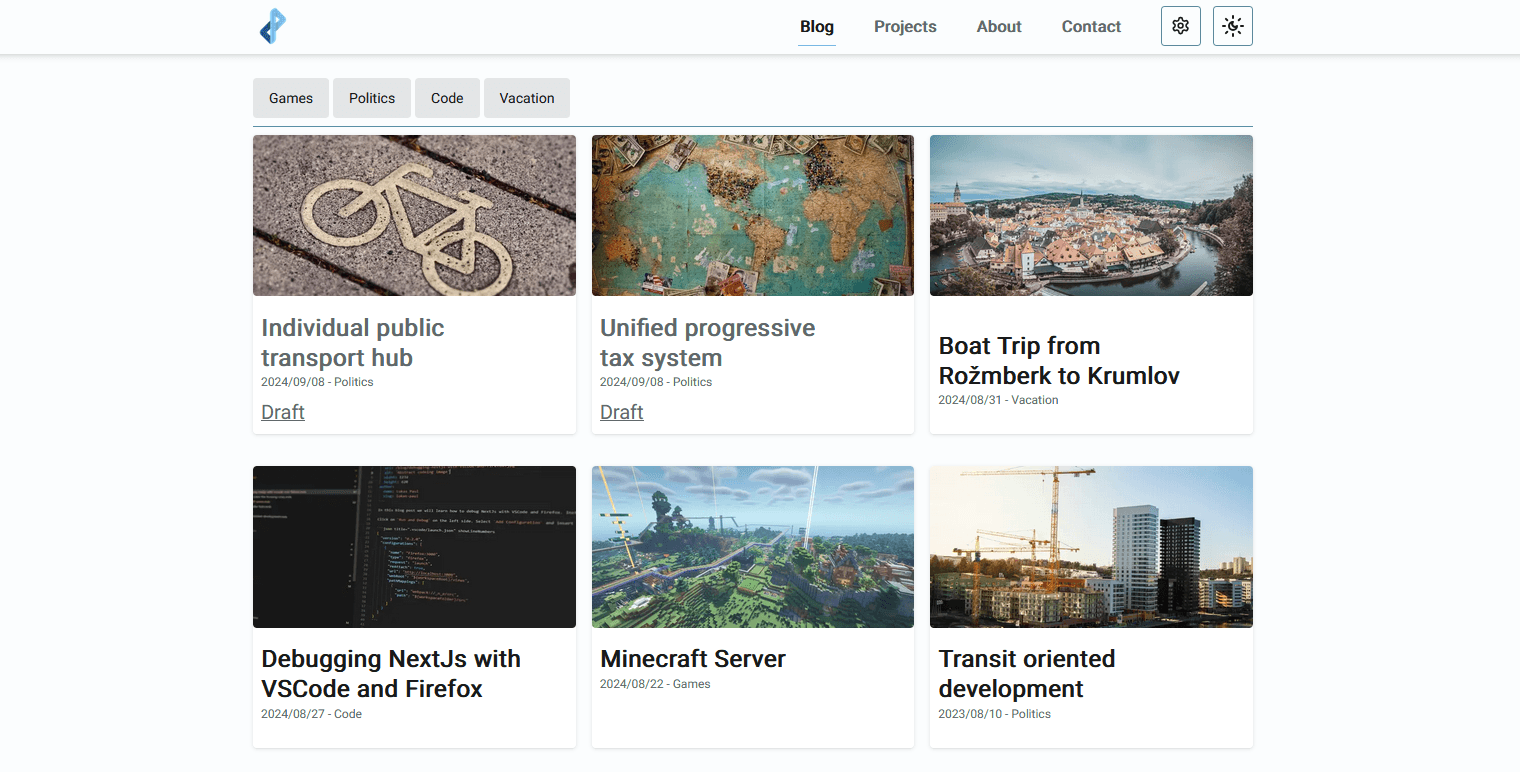Open 'Transit oriented development' post title
The image size is (1520, 772).
click(x=1027, y=674)
